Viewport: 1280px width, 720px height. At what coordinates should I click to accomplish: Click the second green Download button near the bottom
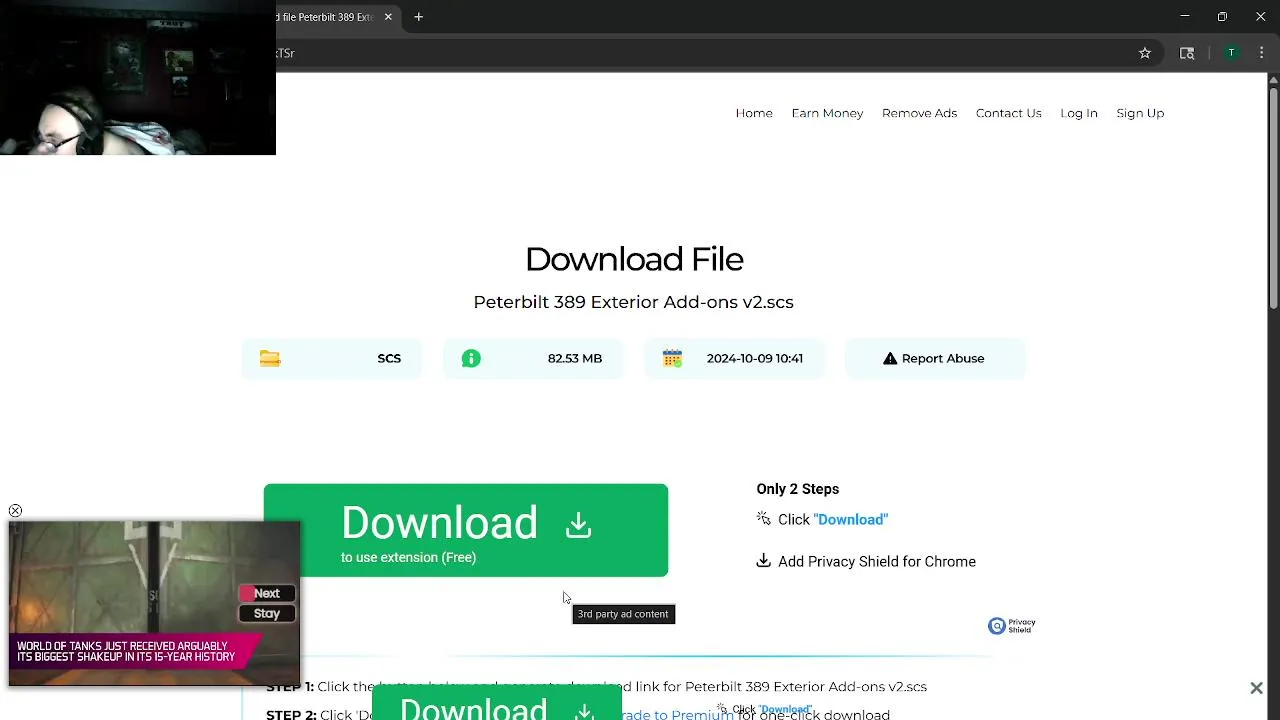[497, 703]
